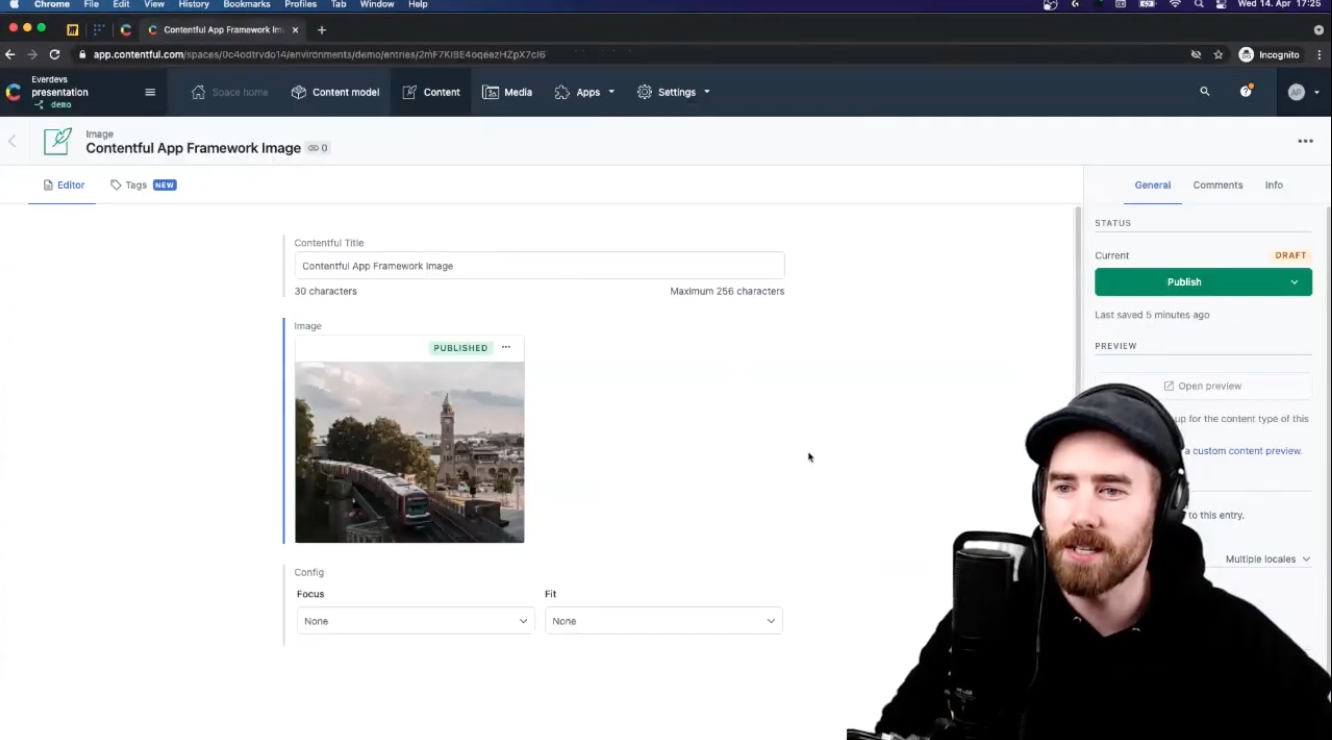Click the Contentful Title input field
The height and width of the screenshot is (740, 1332).
coord(539,266)
